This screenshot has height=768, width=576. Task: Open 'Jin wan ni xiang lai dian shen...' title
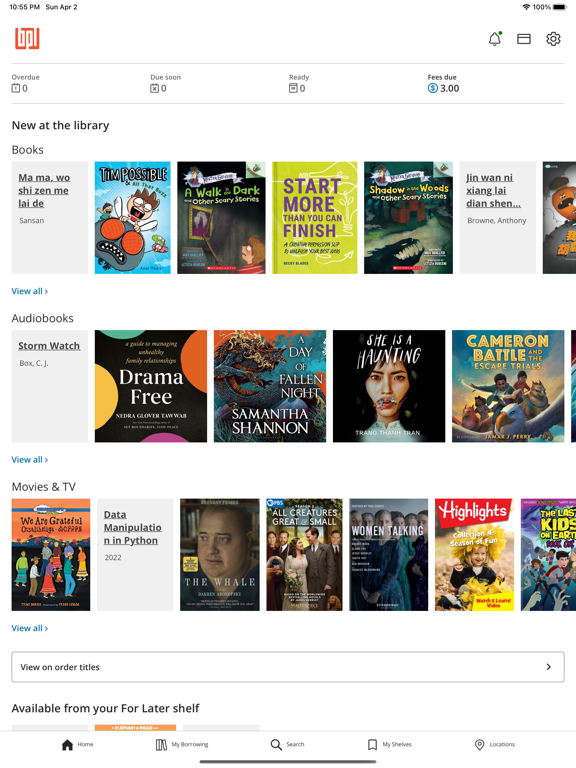point(493,190)
